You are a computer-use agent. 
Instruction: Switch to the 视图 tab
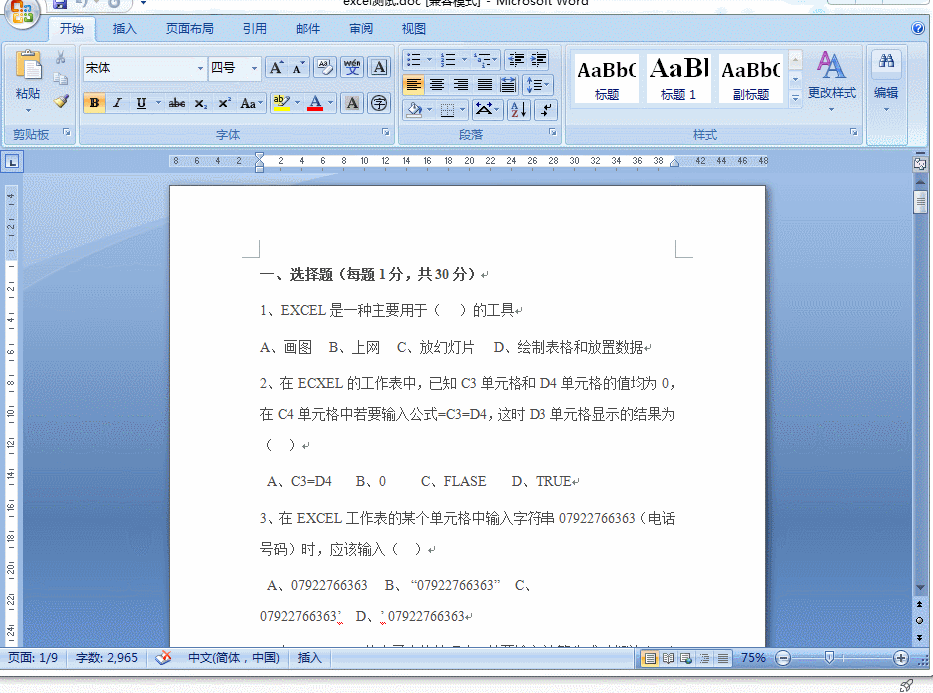pos(414,29)
